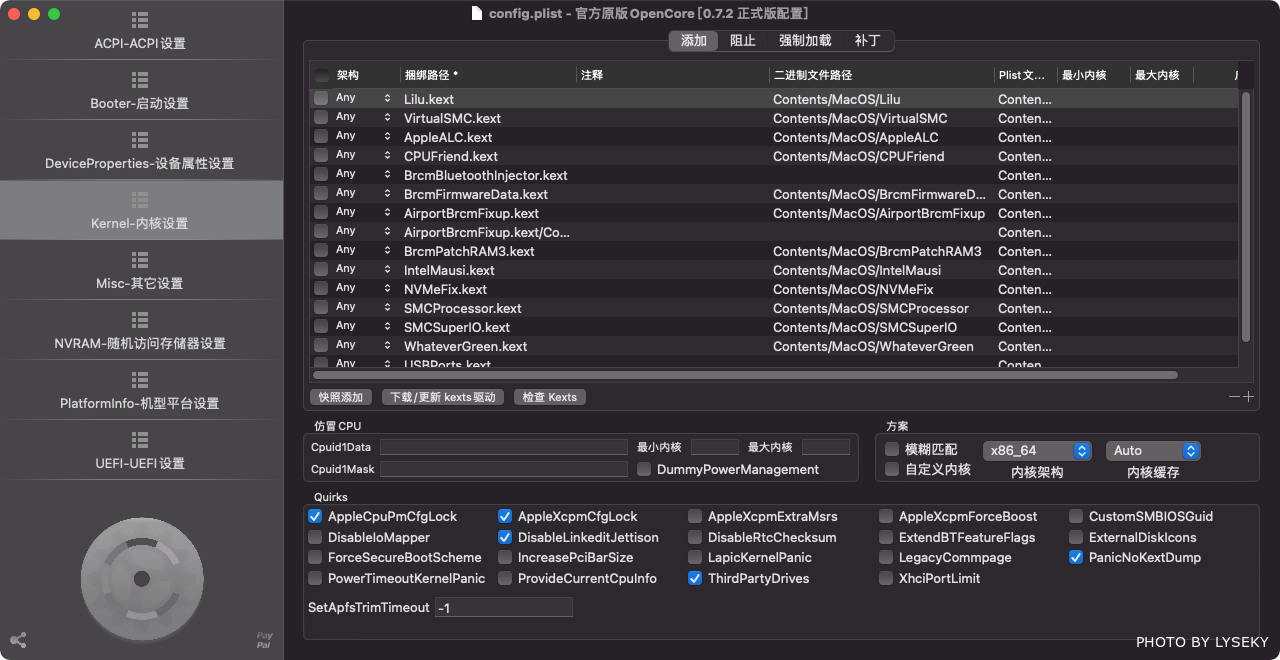Click the 检查 Kexts button
Image resolution: width=1280 pixels, height=660 pixels.
tap(550, 397)
